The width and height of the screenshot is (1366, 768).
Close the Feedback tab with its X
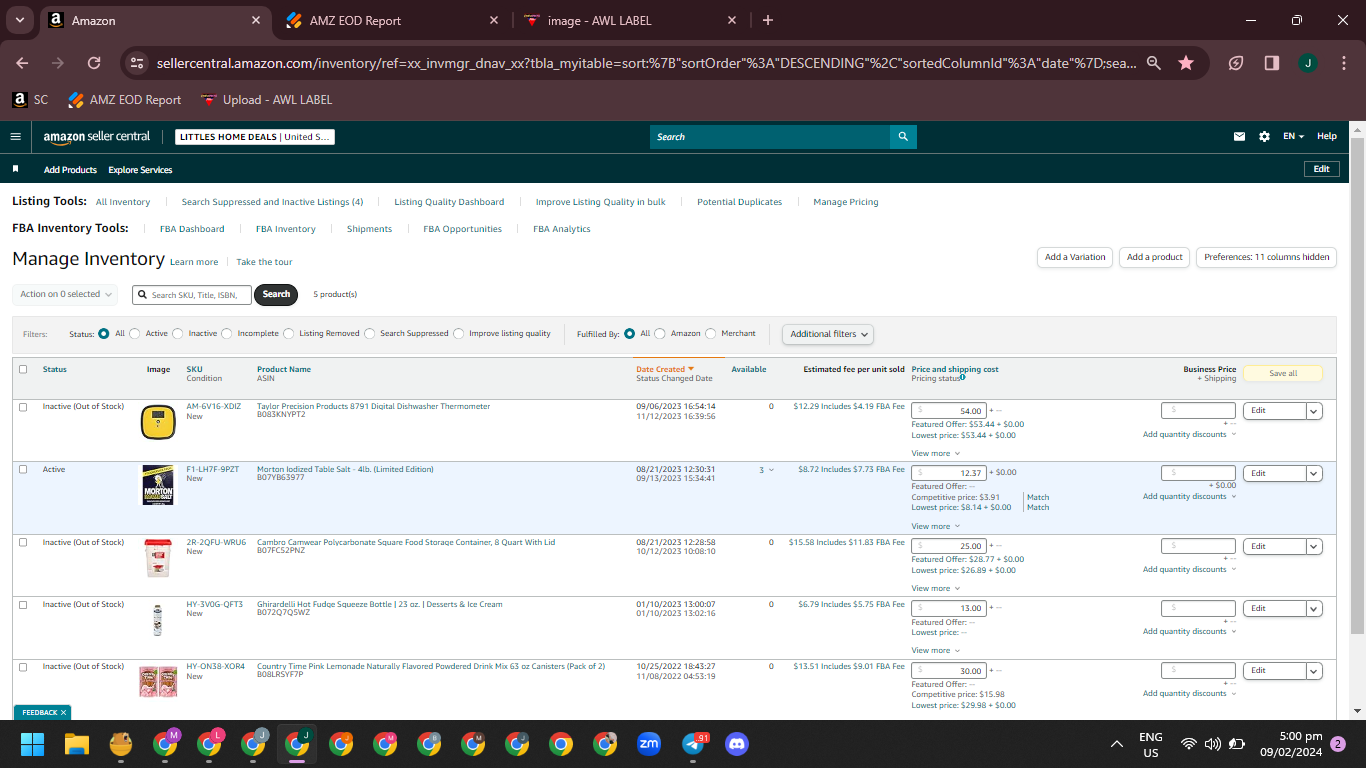63,713
